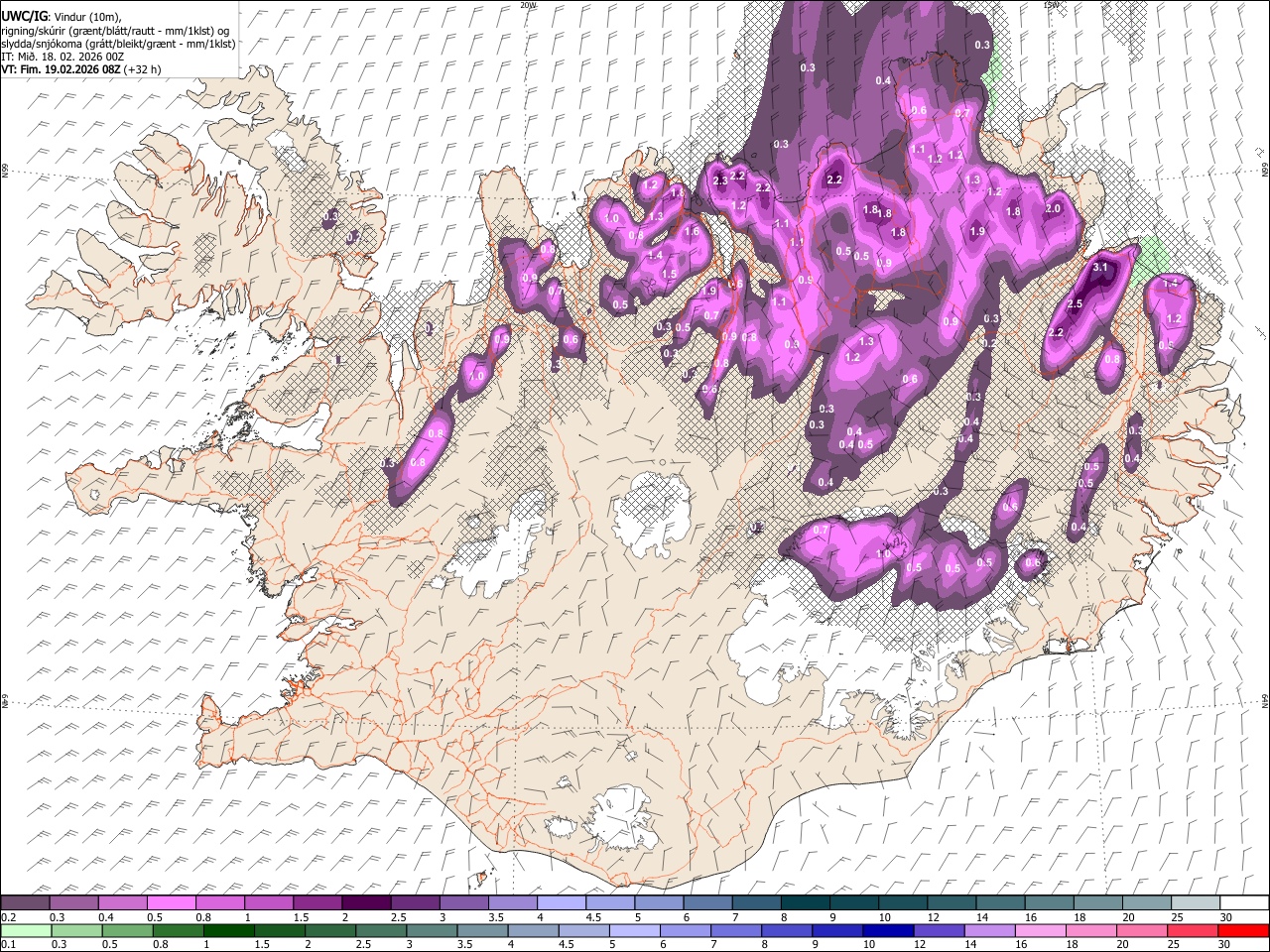
Task: Click upper legend swatch between 10 and 12
Action: coord(903,903)
